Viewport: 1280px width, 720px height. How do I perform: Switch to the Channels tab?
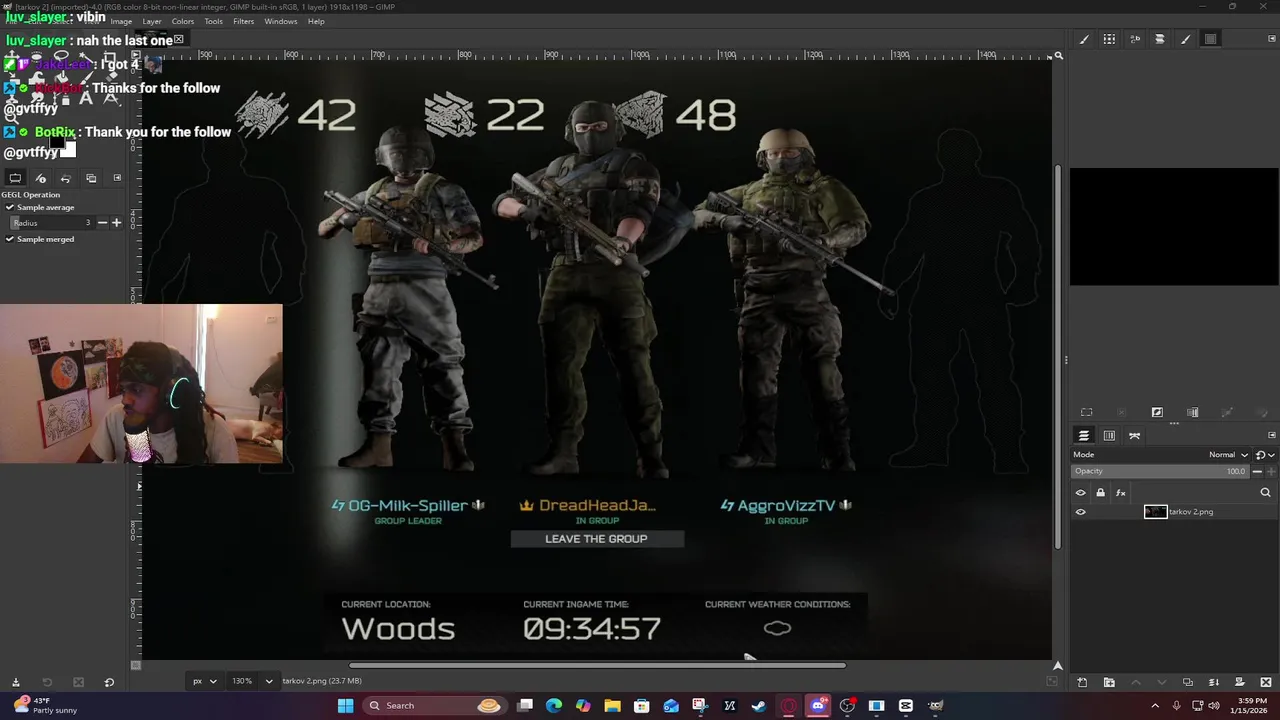[1109, 435]
